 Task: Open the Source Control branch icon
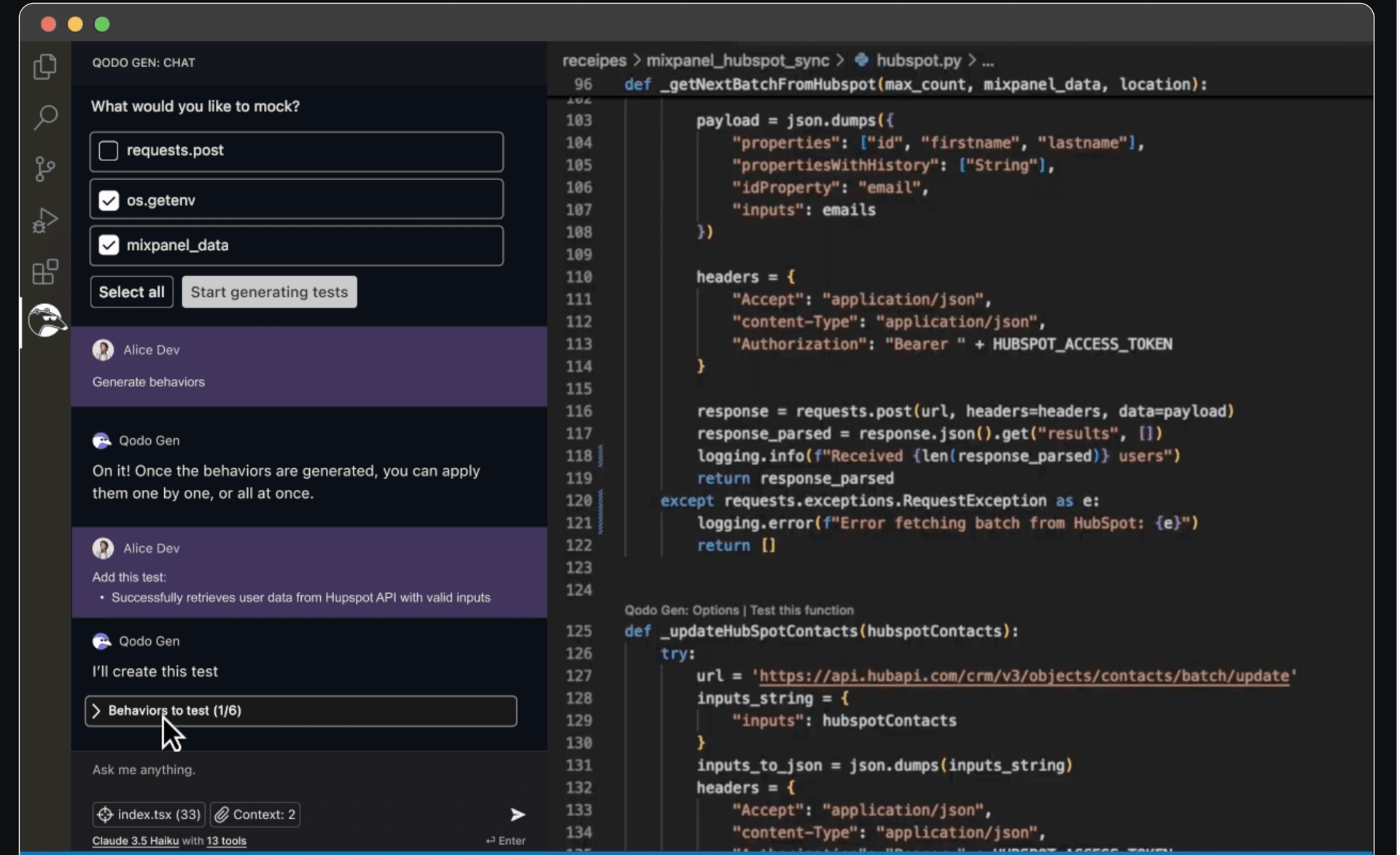(x=45, y=168)
